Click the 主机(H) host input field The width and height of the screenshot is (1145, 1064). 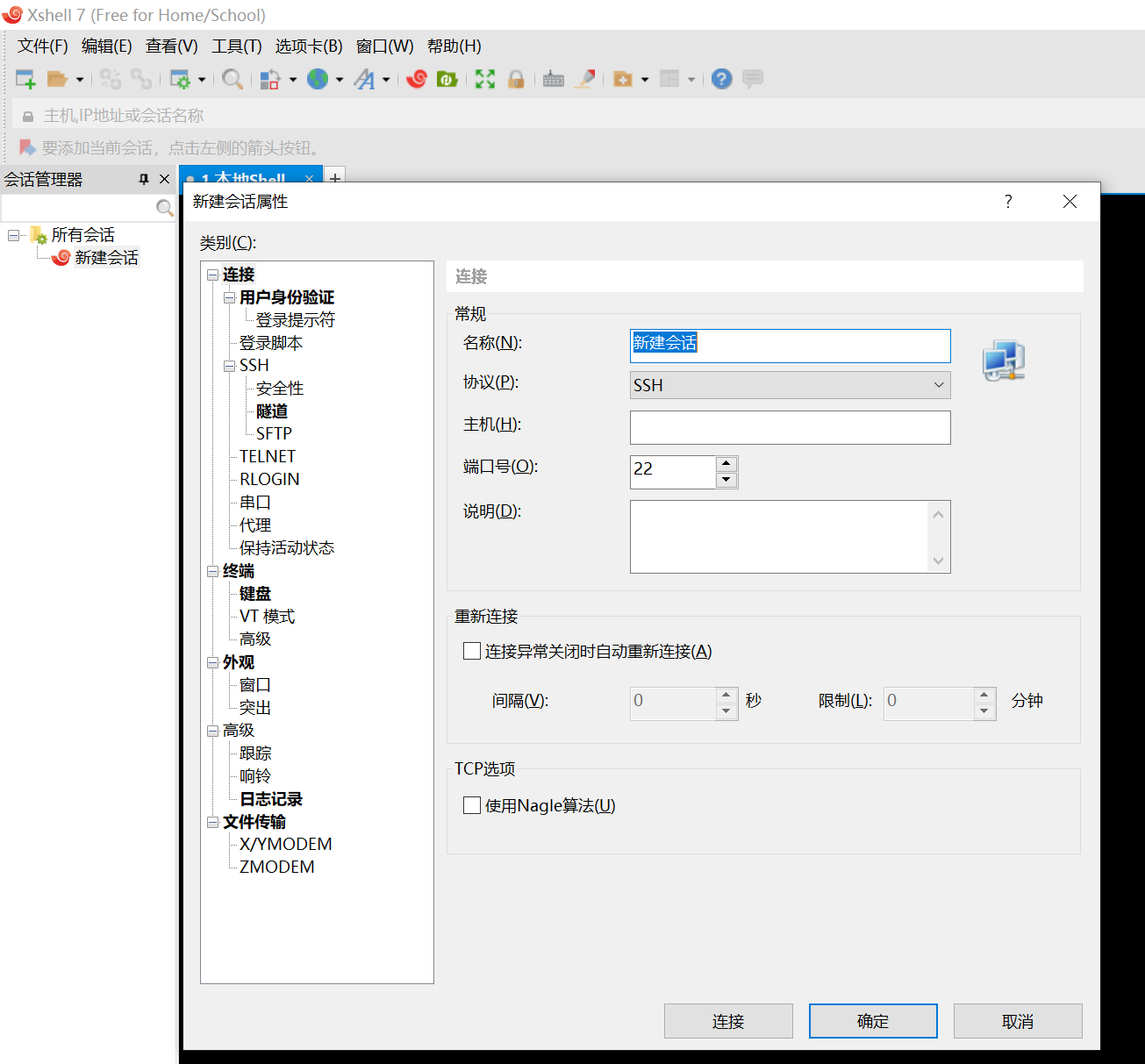point(791,427)
